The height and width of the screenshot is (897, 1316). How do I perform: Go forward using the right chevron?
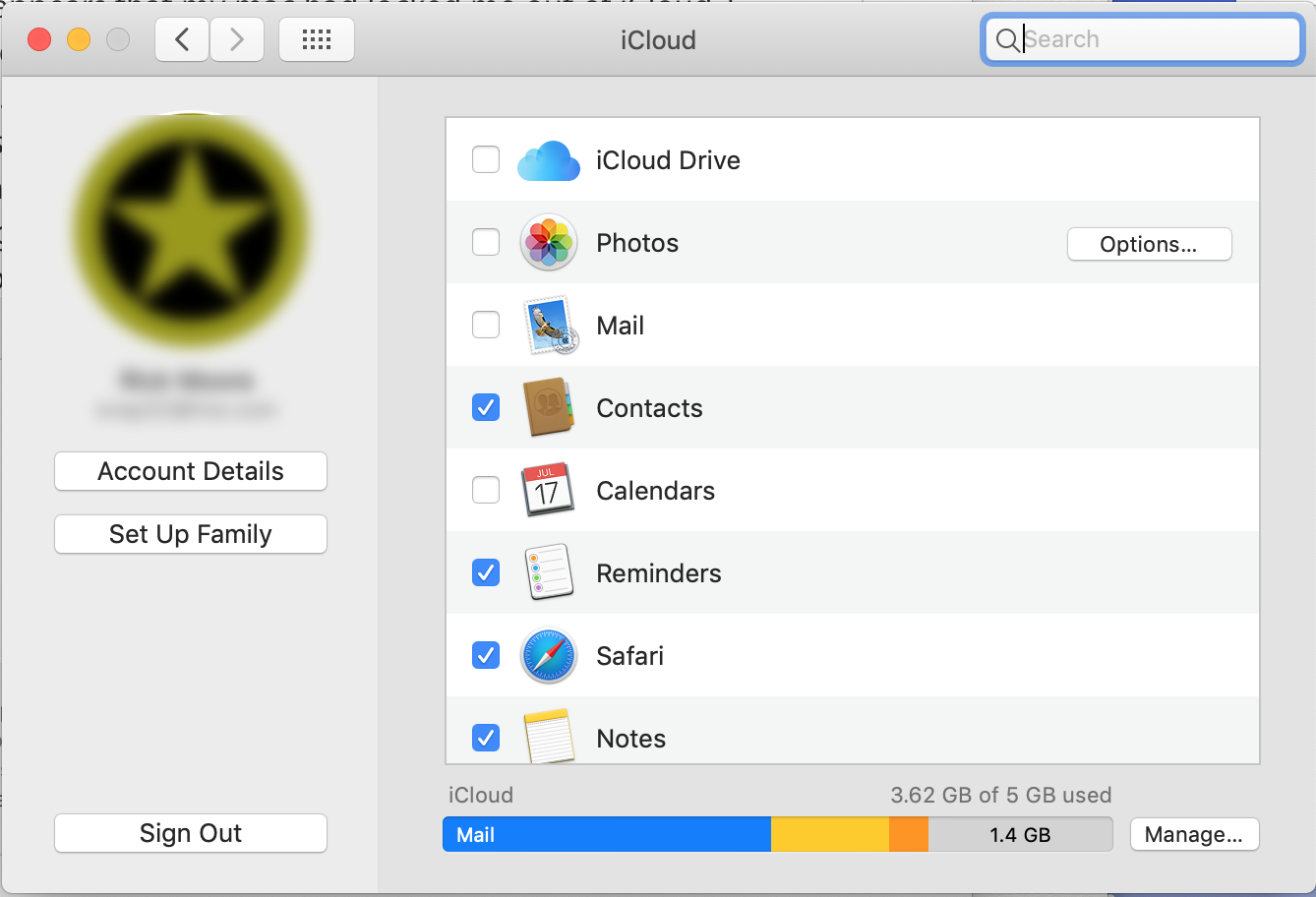(x=236, y=39)
